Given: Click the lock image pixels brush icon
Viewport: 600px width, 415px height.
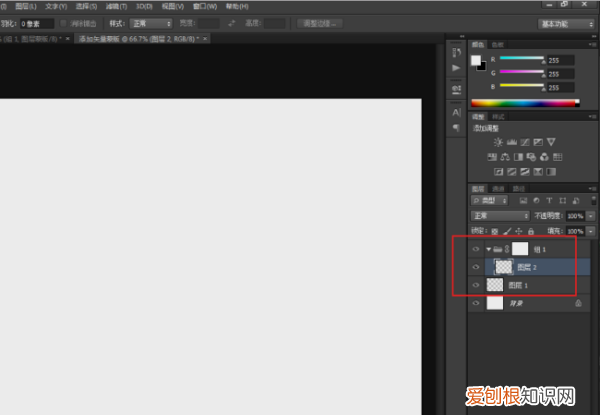Looking at the screenshot, I should (506, 230).
